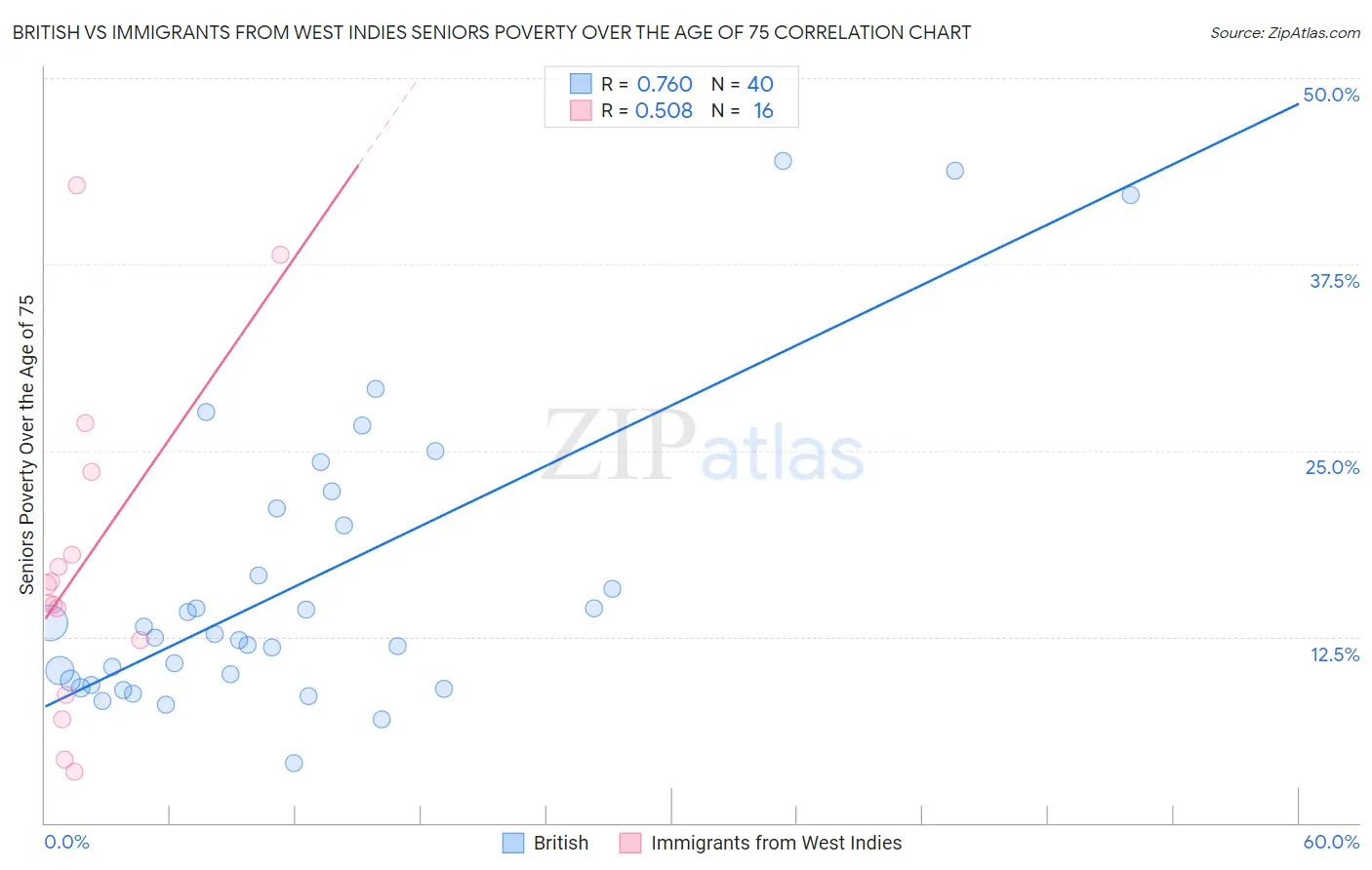Click the 50.0% y-axis label
Viewport: 1372px width, 870px height.
tap(1331, 95)
